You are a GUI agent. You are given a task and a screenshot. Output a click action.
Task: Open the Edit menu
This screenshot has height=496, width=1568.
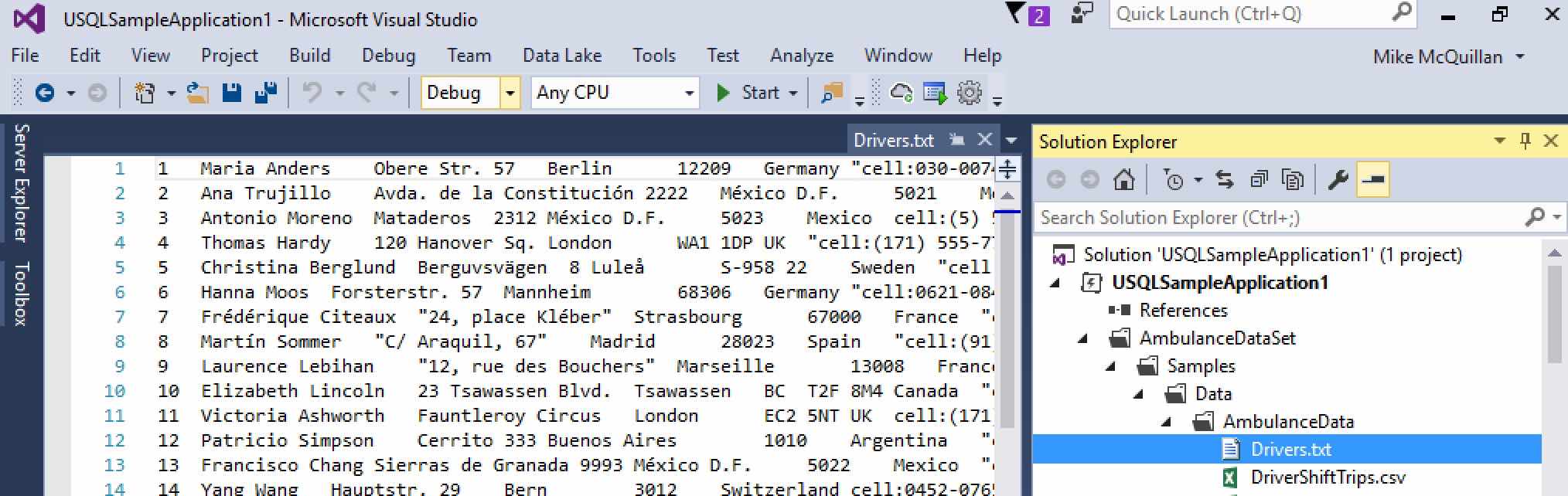tap(85, 56)
